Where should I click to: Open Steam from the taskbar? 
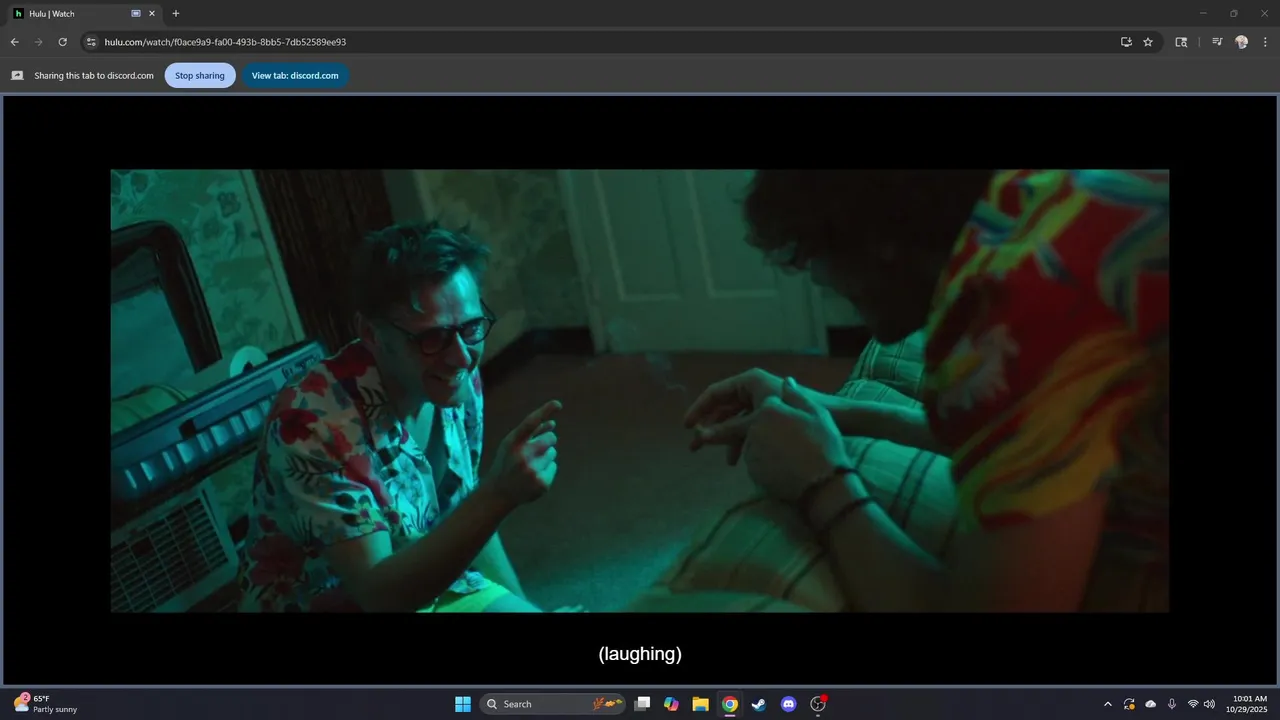759,704
